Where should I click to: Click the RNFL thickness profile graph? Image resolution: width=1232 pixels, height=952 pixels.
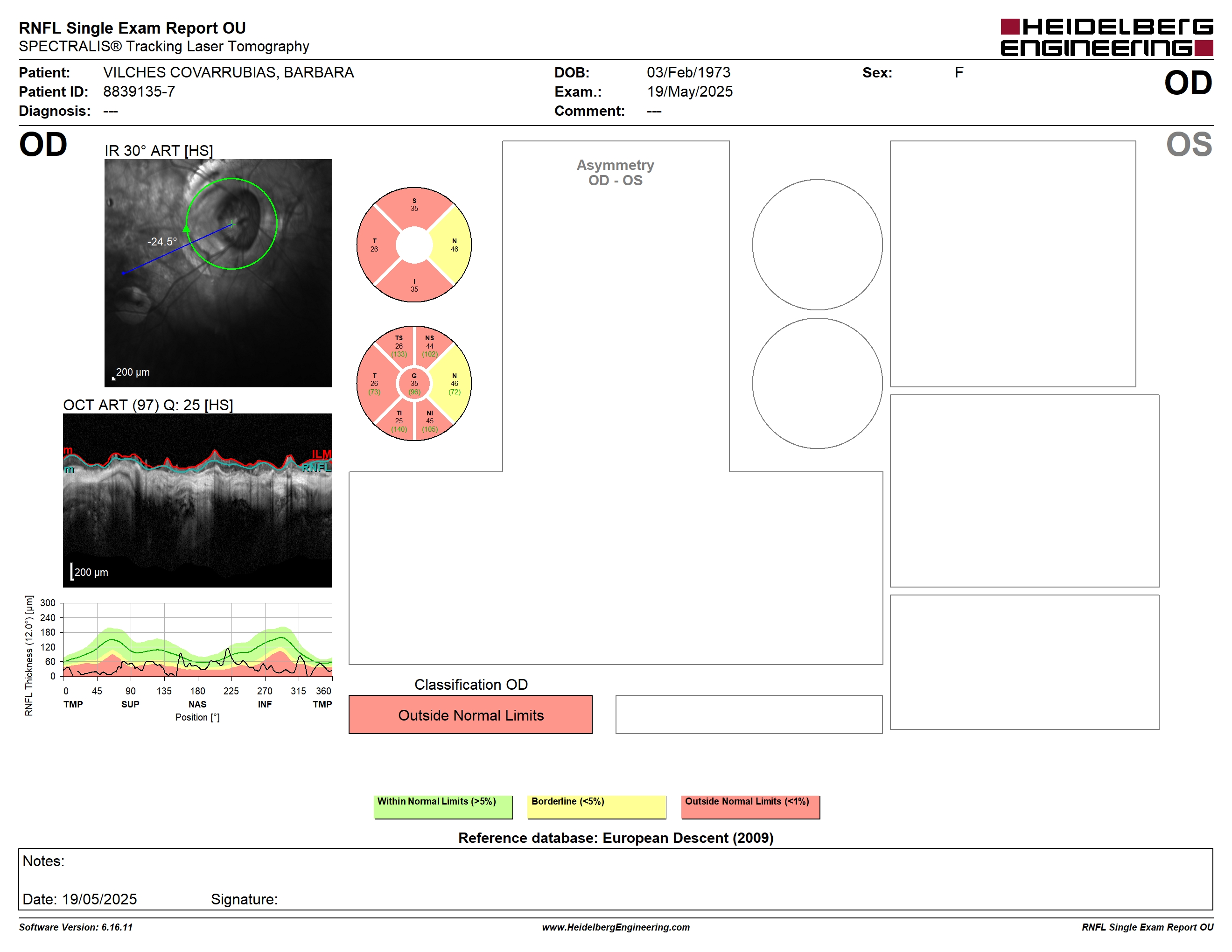(197, 639)
